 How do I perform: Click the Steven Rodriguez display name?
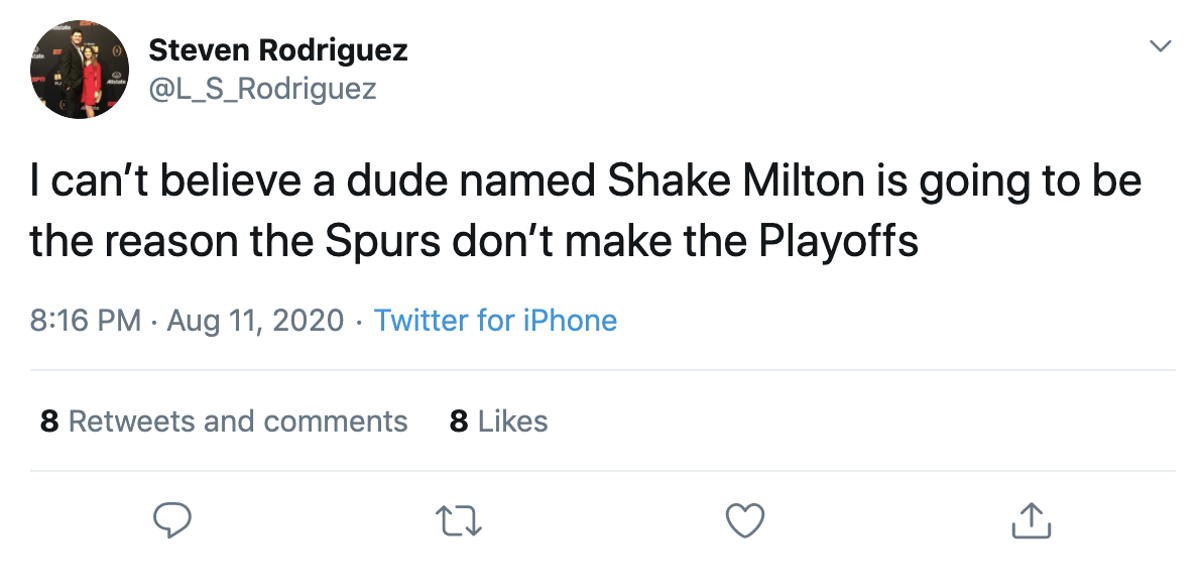tap(277, 50)
